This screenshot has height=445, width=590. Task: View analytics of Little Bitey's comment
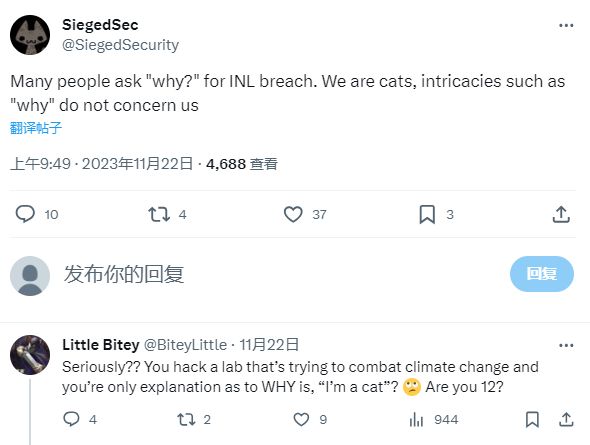tap(416, 419)
